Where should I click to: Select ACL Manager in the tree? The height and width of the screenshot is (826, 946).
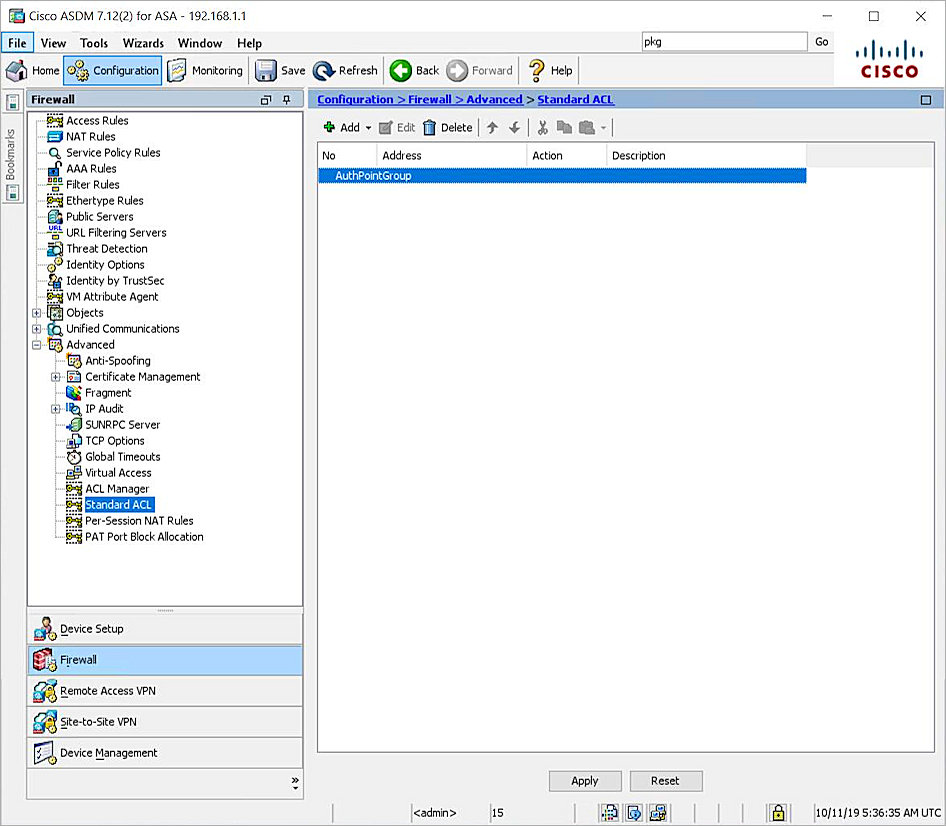tap(117, 488)
